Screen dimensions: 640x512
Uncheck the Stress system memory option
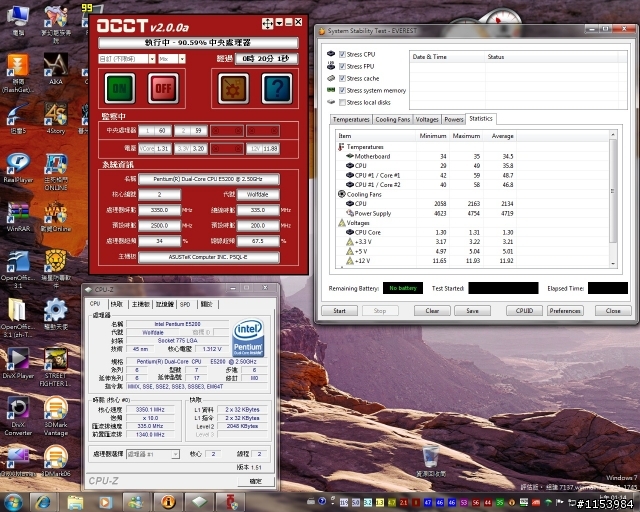coord(344,90)
